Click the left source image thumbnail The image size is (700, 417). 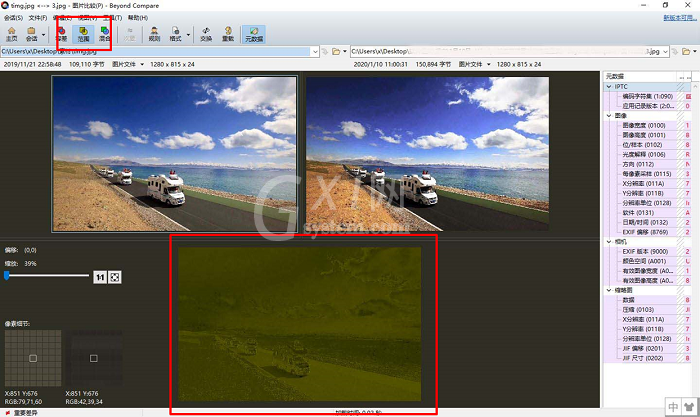(175, 154)
